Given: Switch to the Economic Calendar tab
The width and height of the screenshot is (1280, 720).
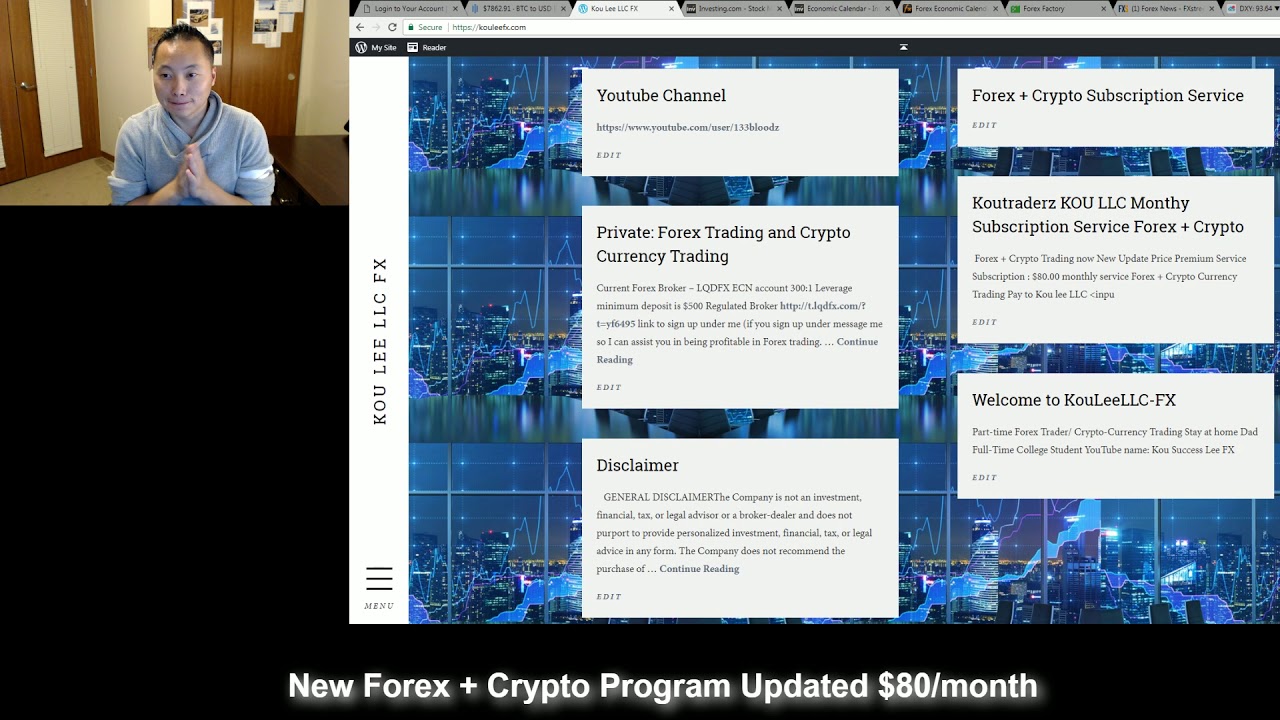Looking at the screenshot, I should [x=841, y=8].
